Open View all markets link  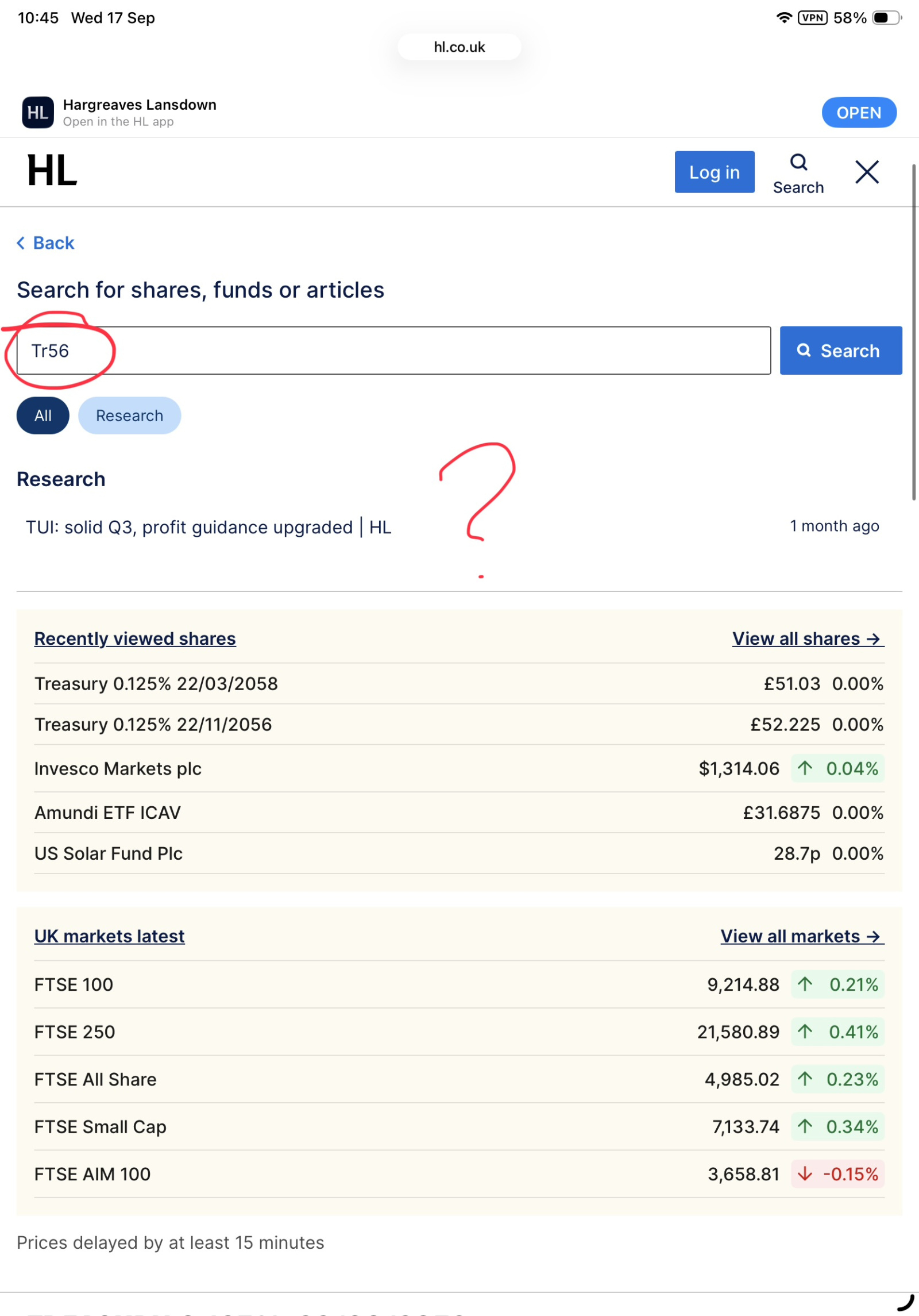point(802,936)
